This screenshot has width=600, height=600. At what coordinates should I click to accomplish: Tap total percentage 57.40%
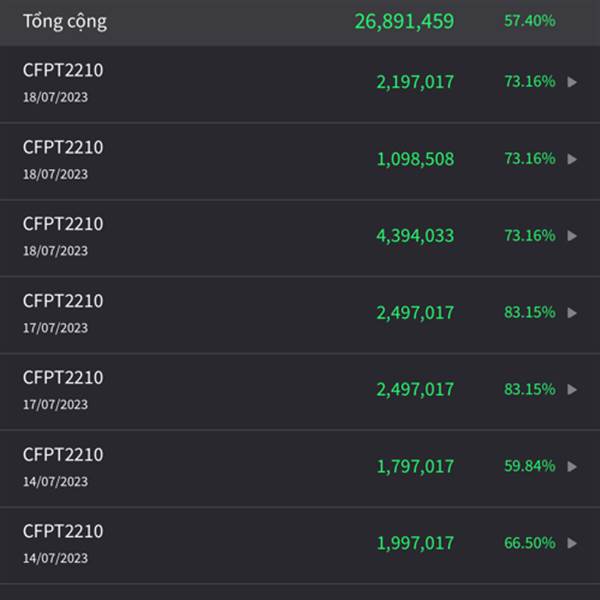click(x=530, y=21)
